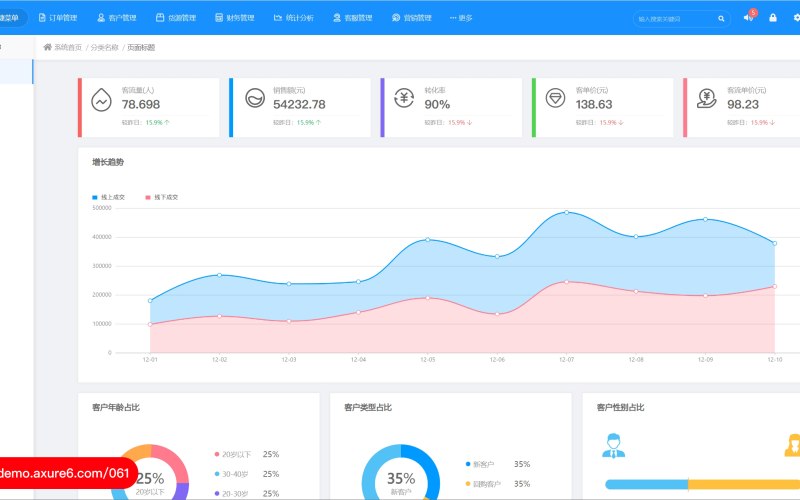800x500 pixels.
Task: Click the value 78.698
Action: (x=141, y=105)
